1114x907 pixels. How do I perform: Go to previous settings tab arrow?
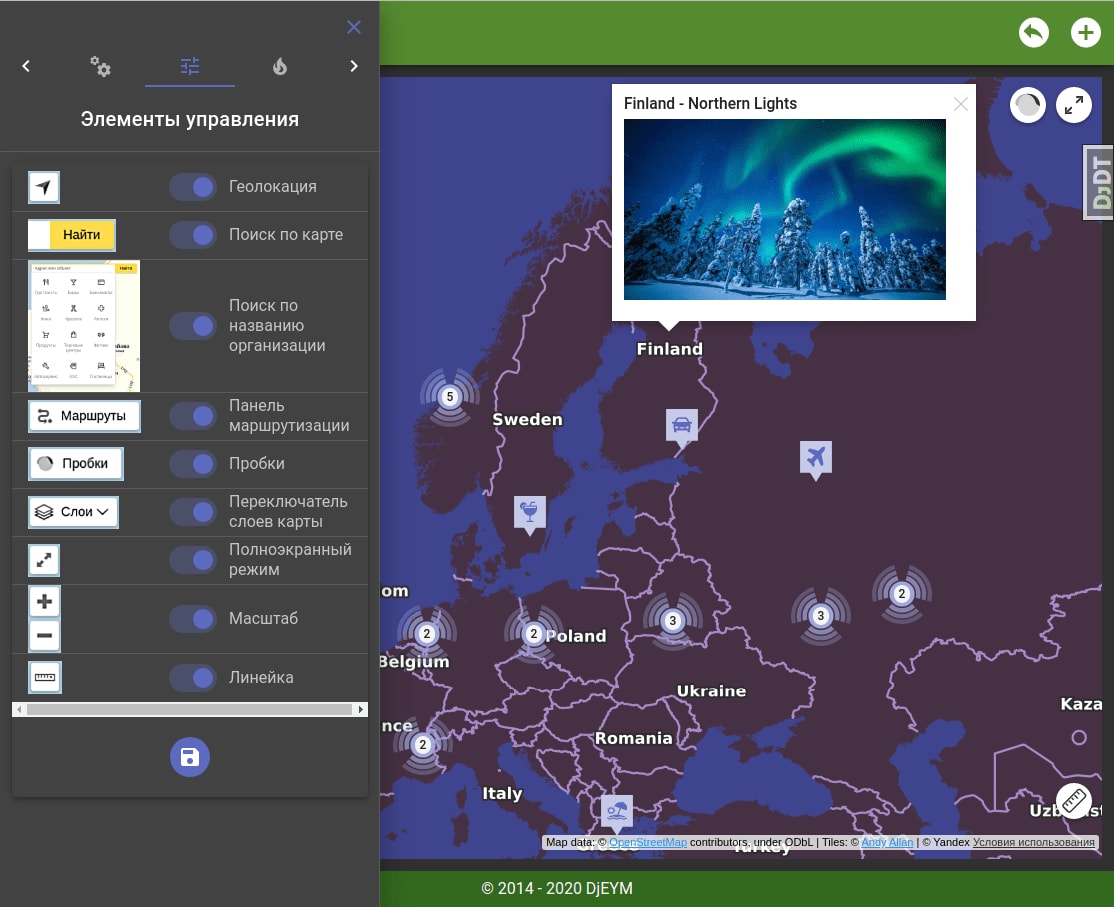(26, 66)
